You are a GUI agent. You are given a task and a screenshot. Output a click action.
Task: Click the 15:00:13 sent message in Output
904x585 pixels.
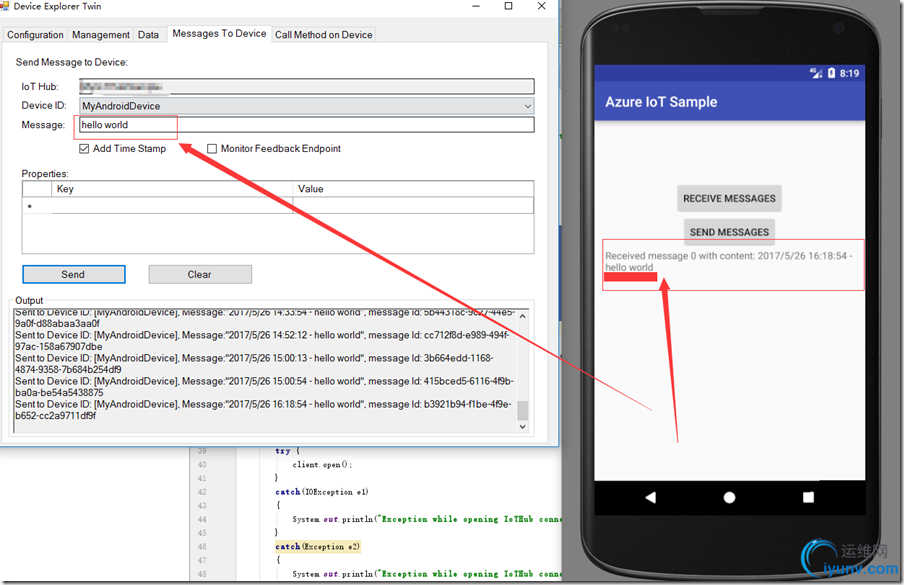tap(254, 364)
